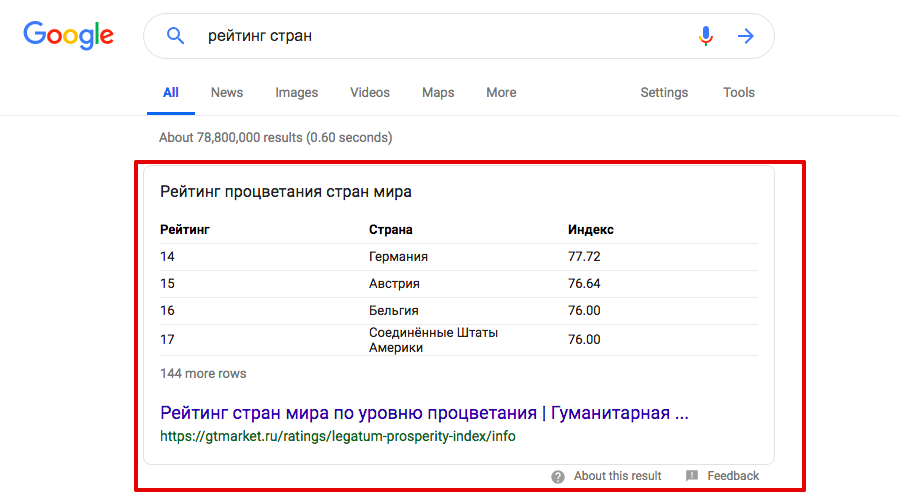
Task: Go to the Videos tab
Action: point(370,92)
